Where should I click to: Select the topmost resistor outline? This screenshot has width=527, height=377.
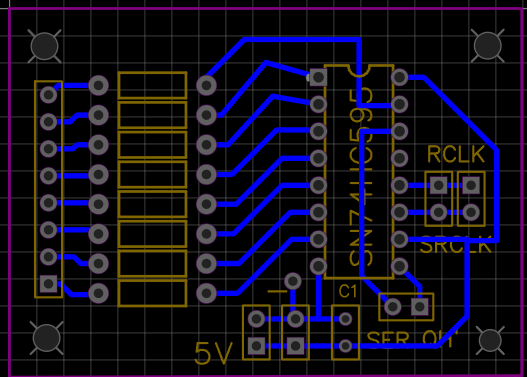coord(152,85)
